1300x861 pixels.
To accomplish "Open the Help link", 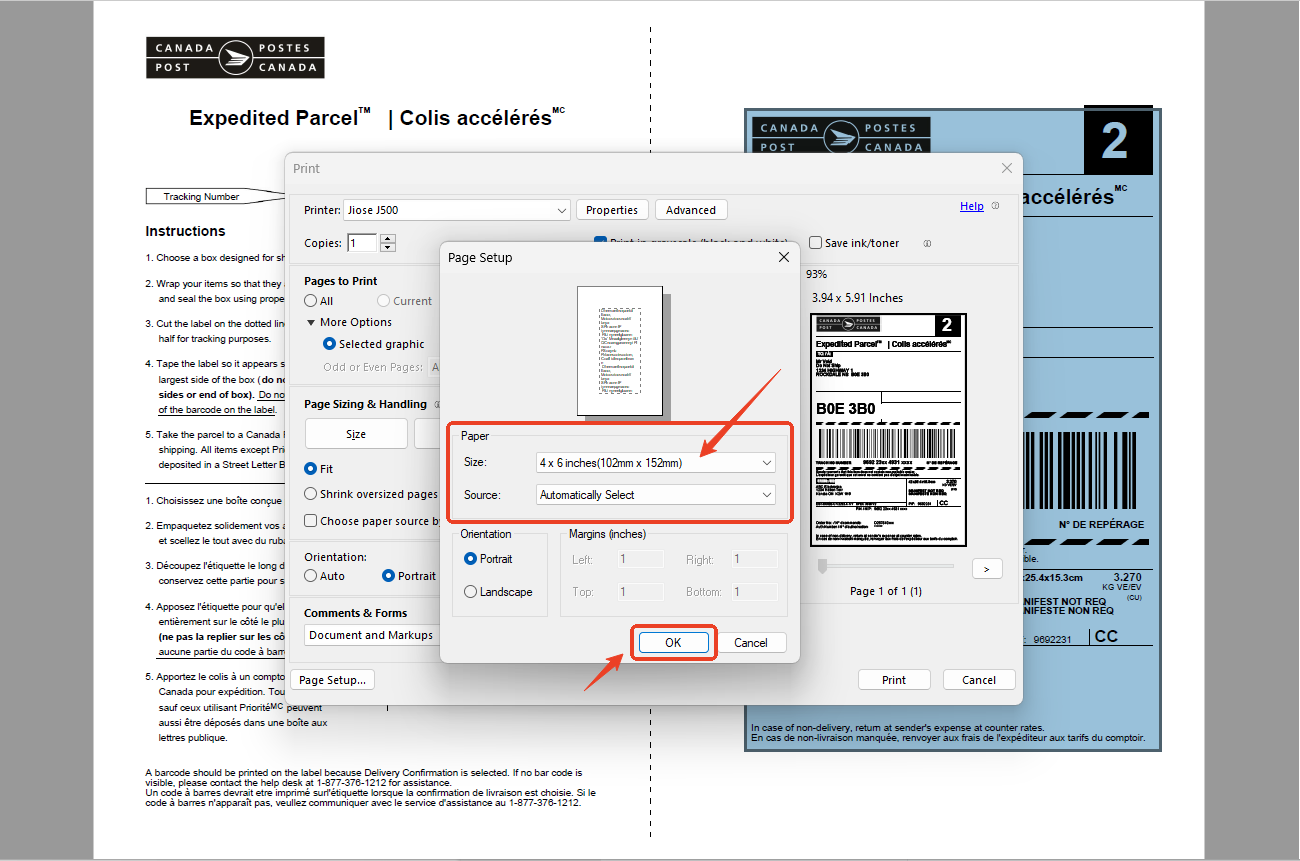I will click(972, 206).
